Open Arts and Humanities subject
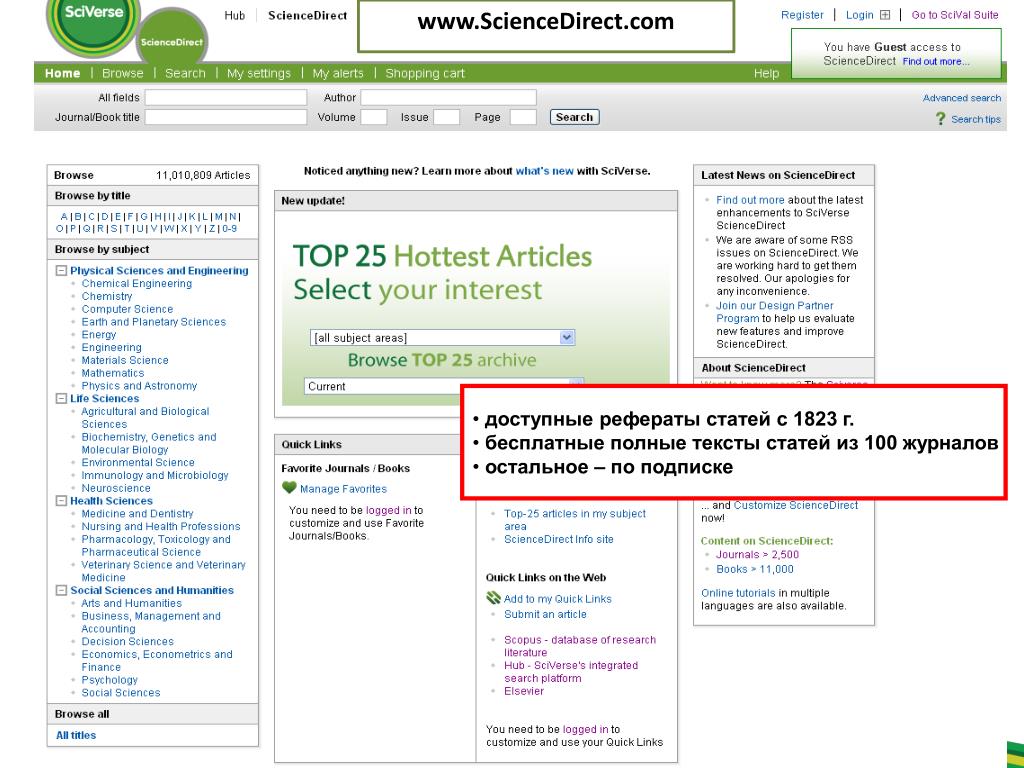This screenshot has width=1024, height=768. click(131, 603)
